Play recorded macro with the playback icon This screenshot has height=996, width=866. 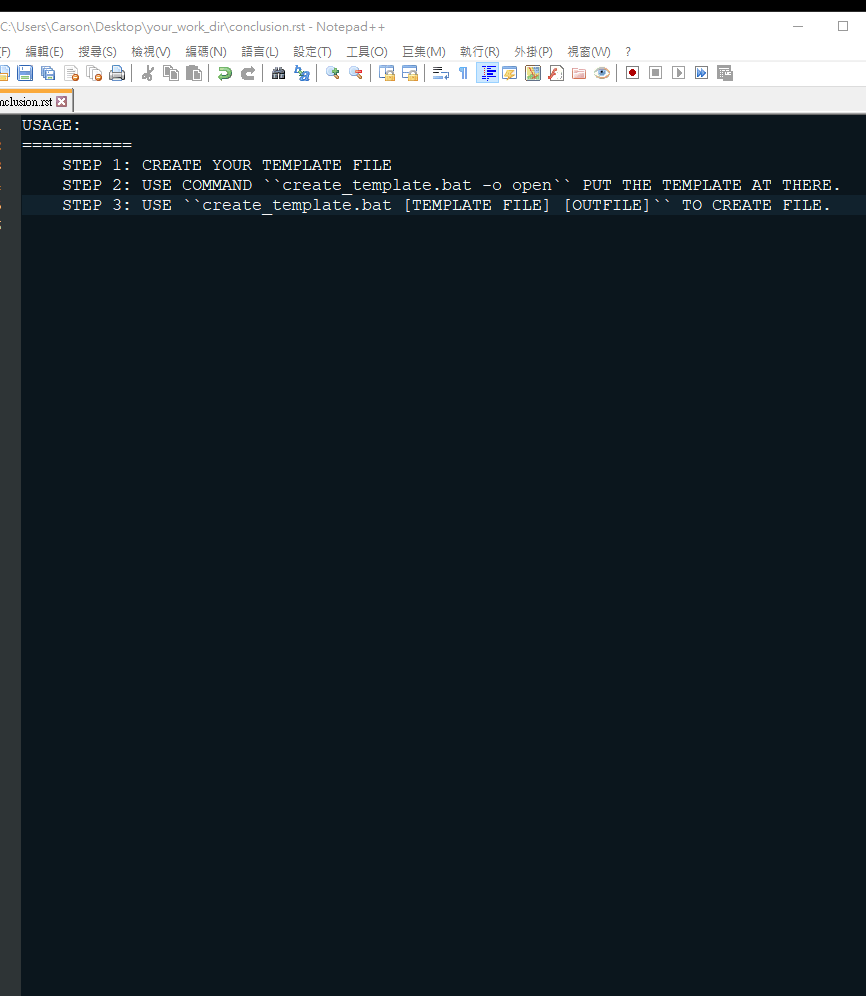pos(679,72)
